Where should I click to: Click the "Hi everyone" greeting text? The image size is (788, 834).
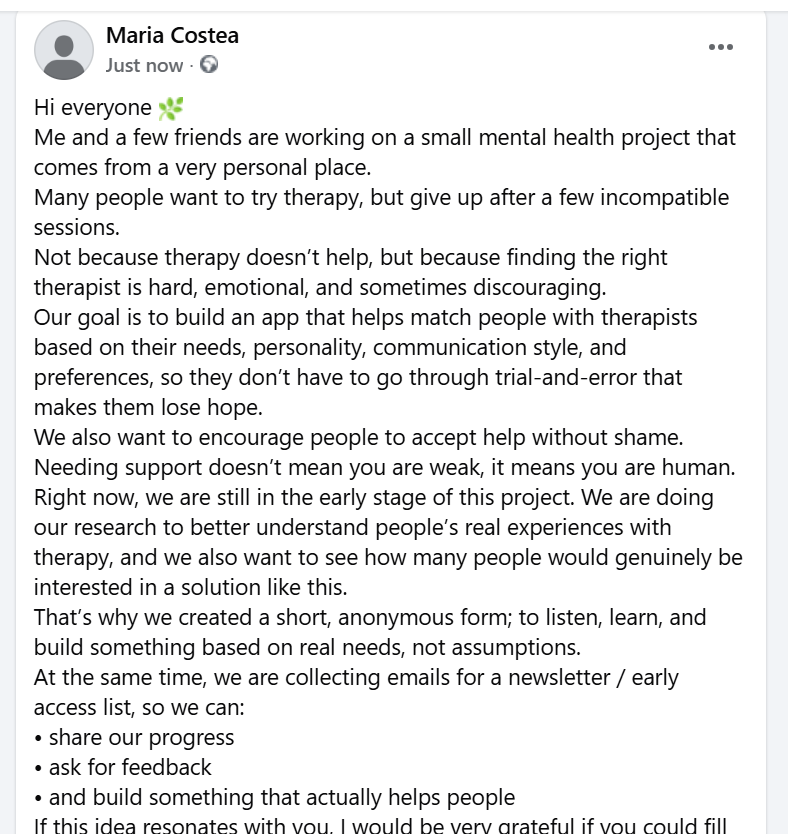pos(92,108)
